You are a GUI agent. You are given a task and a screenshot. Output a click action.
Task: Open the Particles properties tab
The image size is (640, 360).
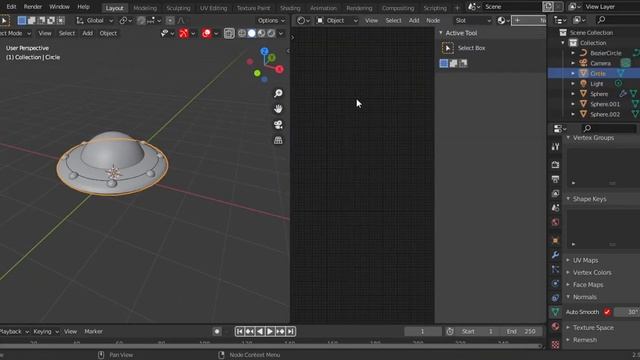tap(555, 269)
